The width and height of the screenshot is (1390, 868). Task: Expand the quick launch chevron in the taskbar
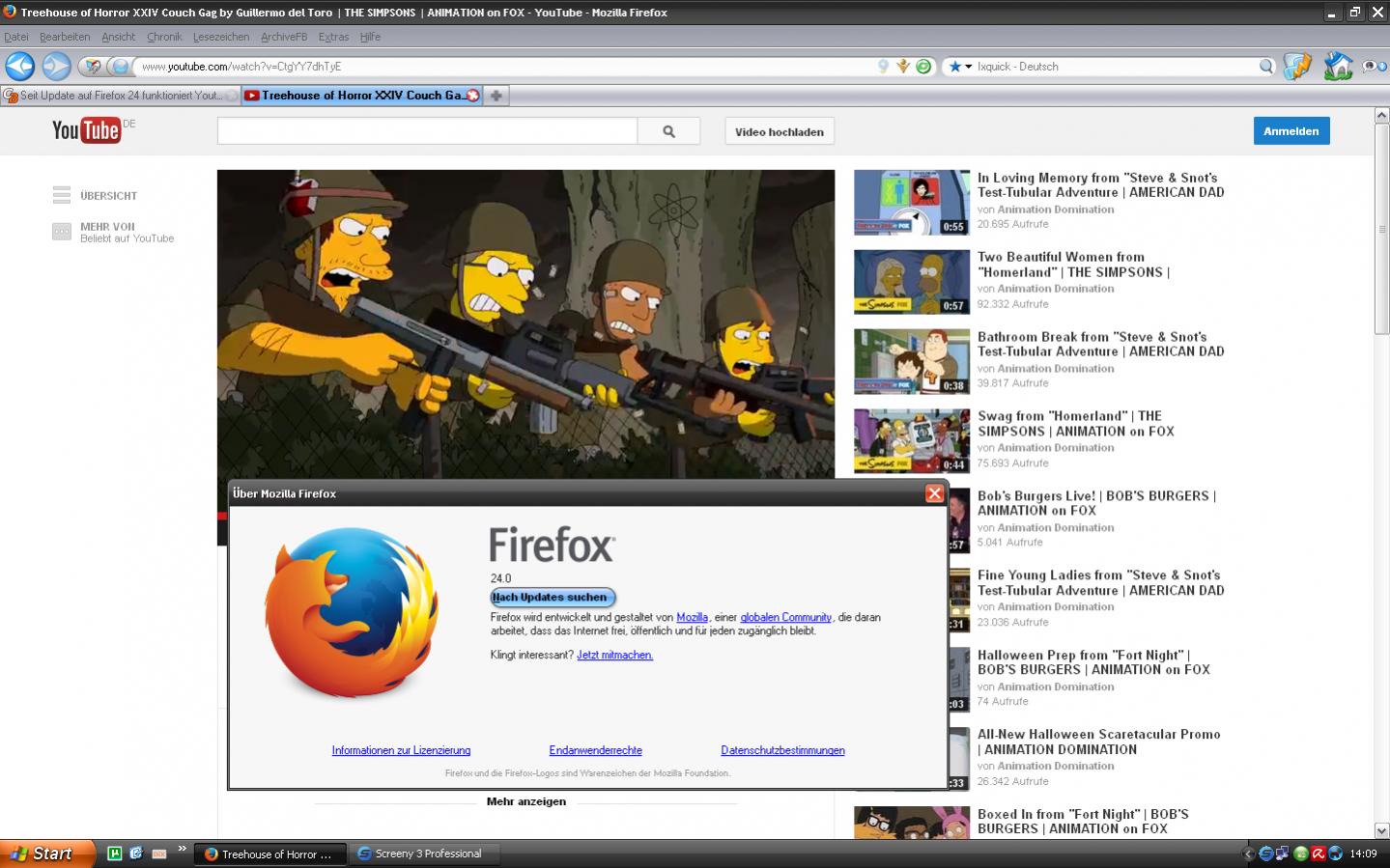pyautogui.click(x=182, y=850)
